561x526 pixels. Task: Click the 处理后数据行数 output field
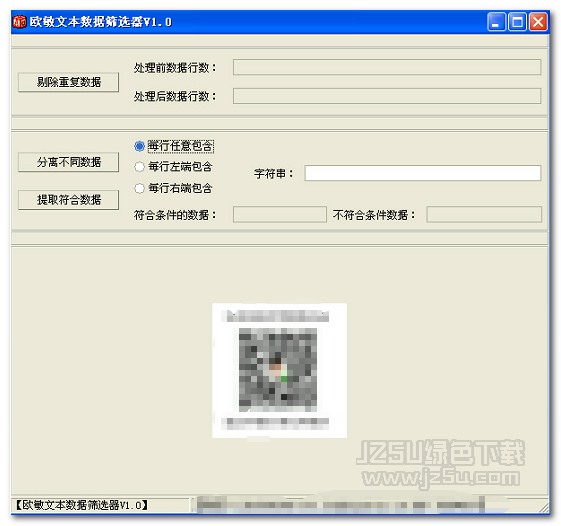click(387, 96)
